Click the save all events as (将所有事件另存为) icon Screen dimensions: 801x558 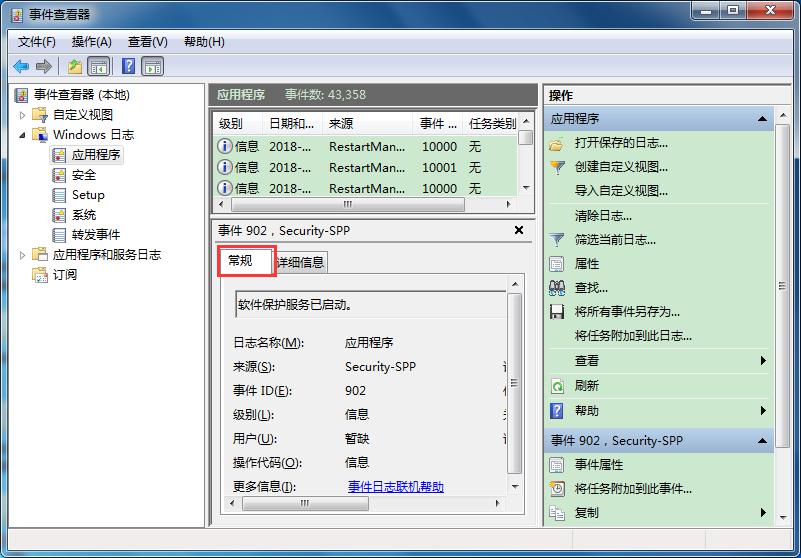click(558, 312)
